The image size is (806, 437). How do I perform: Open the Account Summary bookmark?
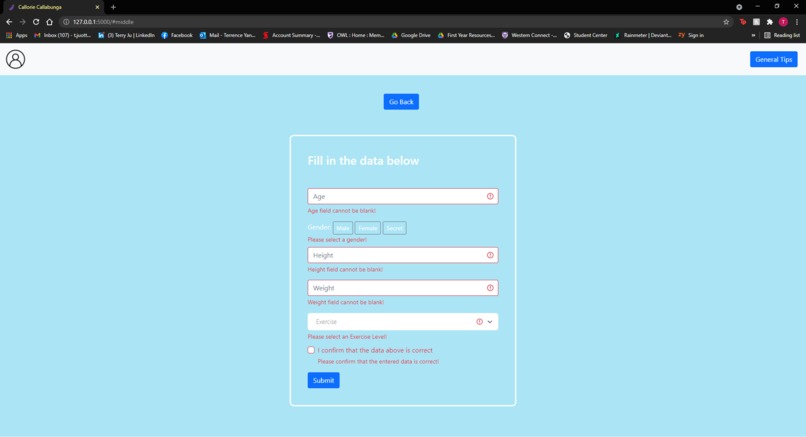[291, 35]
